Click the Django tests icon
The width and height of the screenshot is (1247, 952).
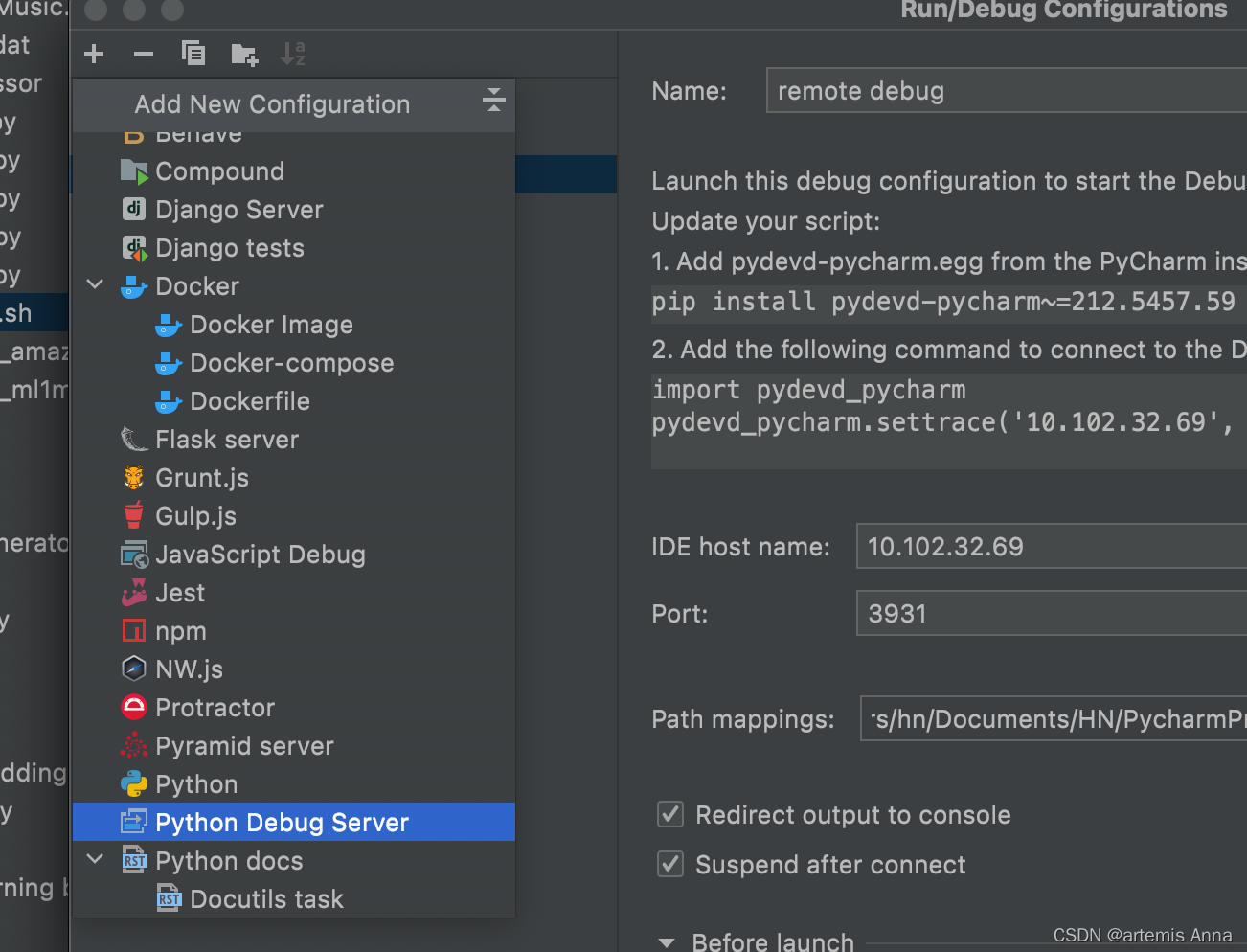click(134, 248)
